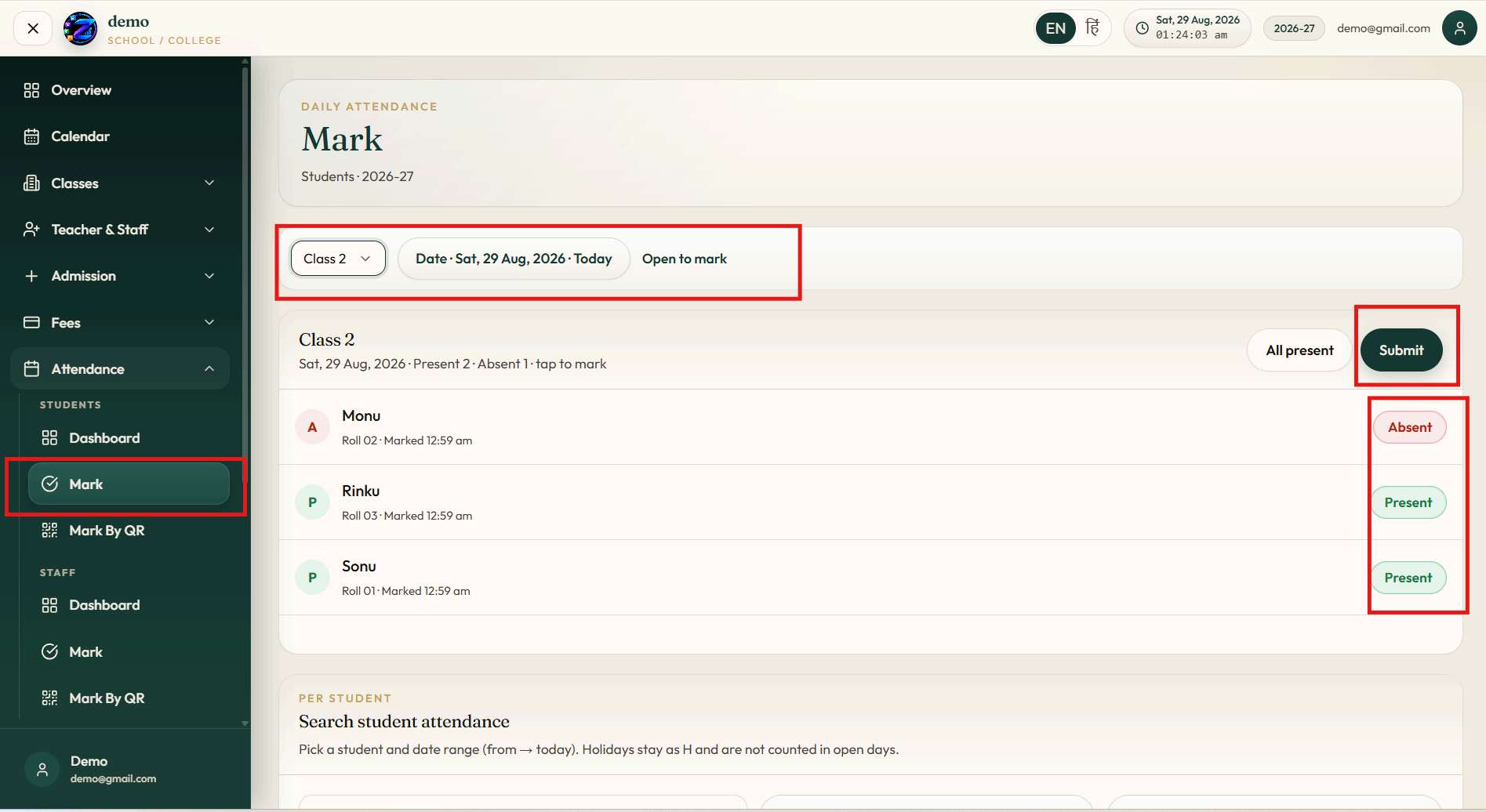Open Staff Mark By QR
The width and height of the screenshot is (1486, 812).
129,698
